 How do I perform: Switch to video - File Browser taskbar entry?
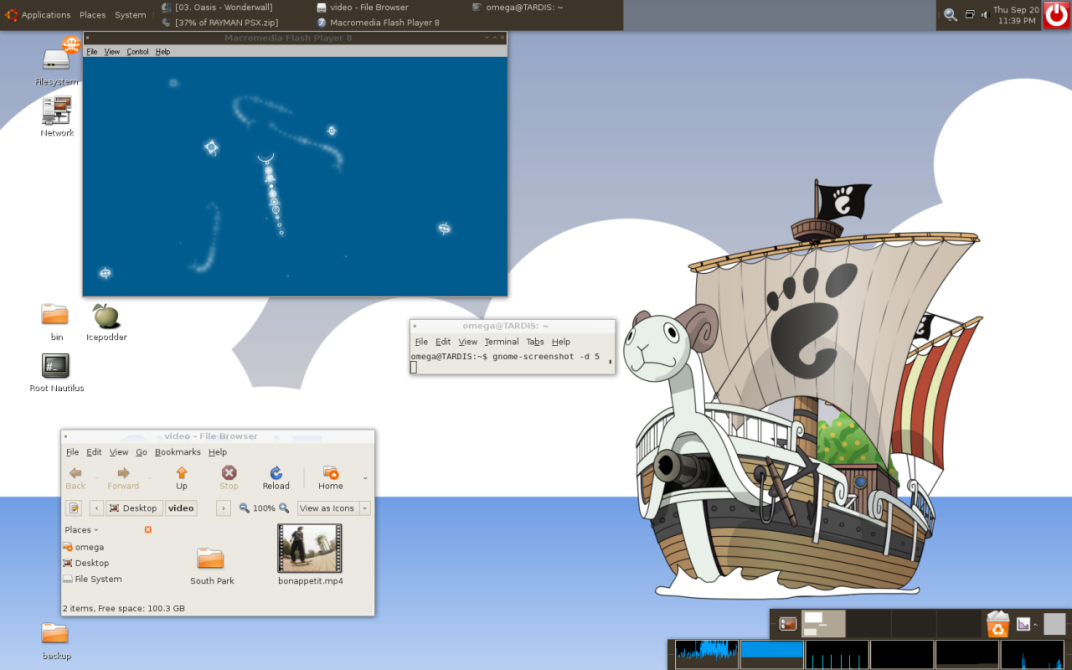pyautogui.click(x=363, y=8)
